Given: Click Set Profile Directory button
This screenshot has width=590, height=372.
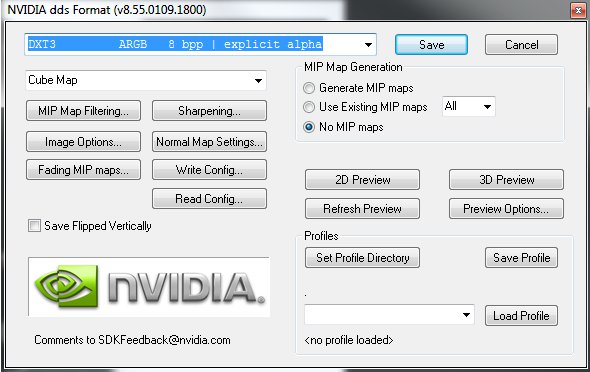Looking at the screenshot, I should 362,258.
